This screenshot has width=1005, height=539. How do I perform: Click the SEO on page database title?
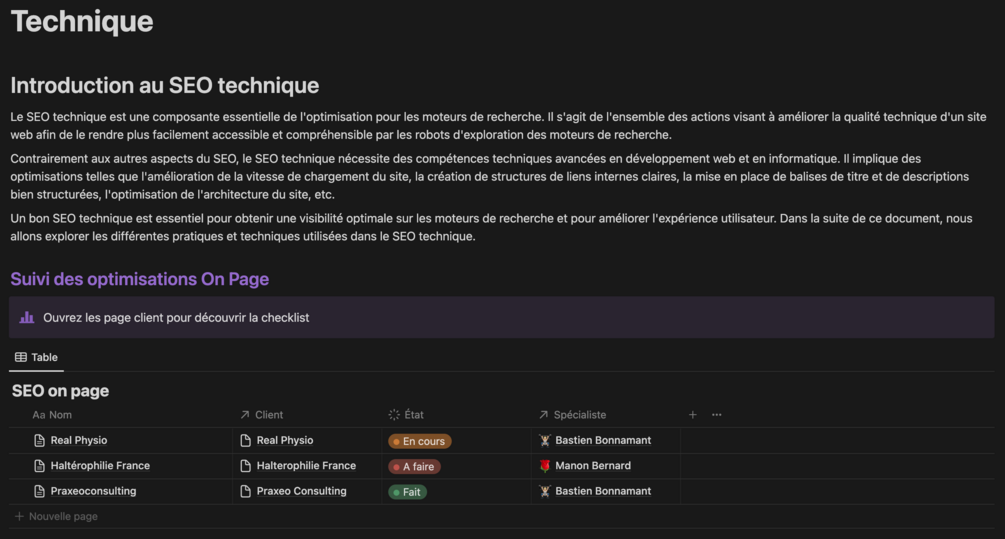click(60, 391)
